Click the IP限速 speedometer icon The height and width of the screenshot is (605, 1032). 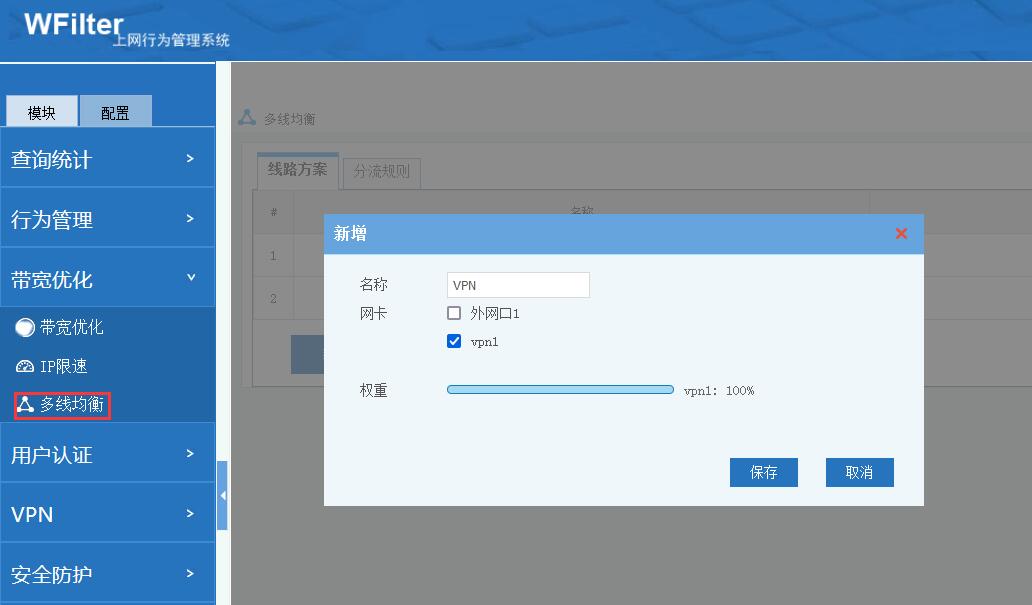(25, 367)
